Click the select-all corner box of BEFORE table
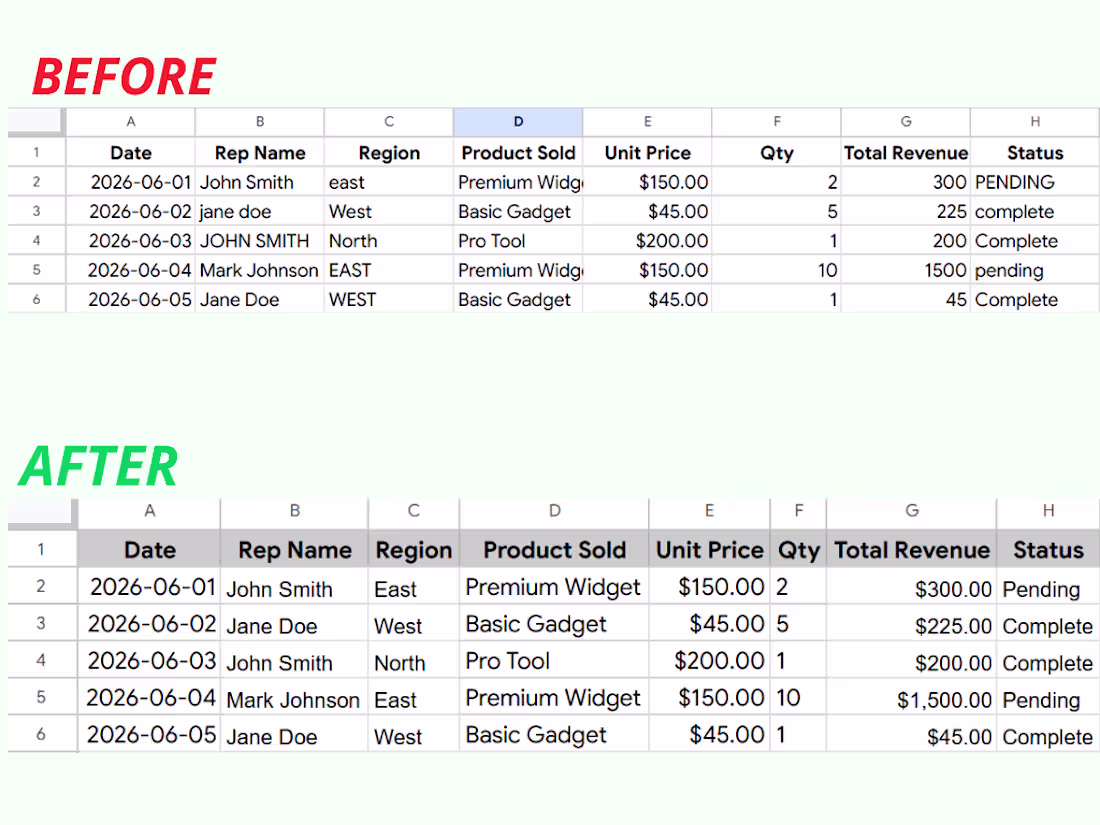This screenshot has height=825, width=1100. point(35,121)
